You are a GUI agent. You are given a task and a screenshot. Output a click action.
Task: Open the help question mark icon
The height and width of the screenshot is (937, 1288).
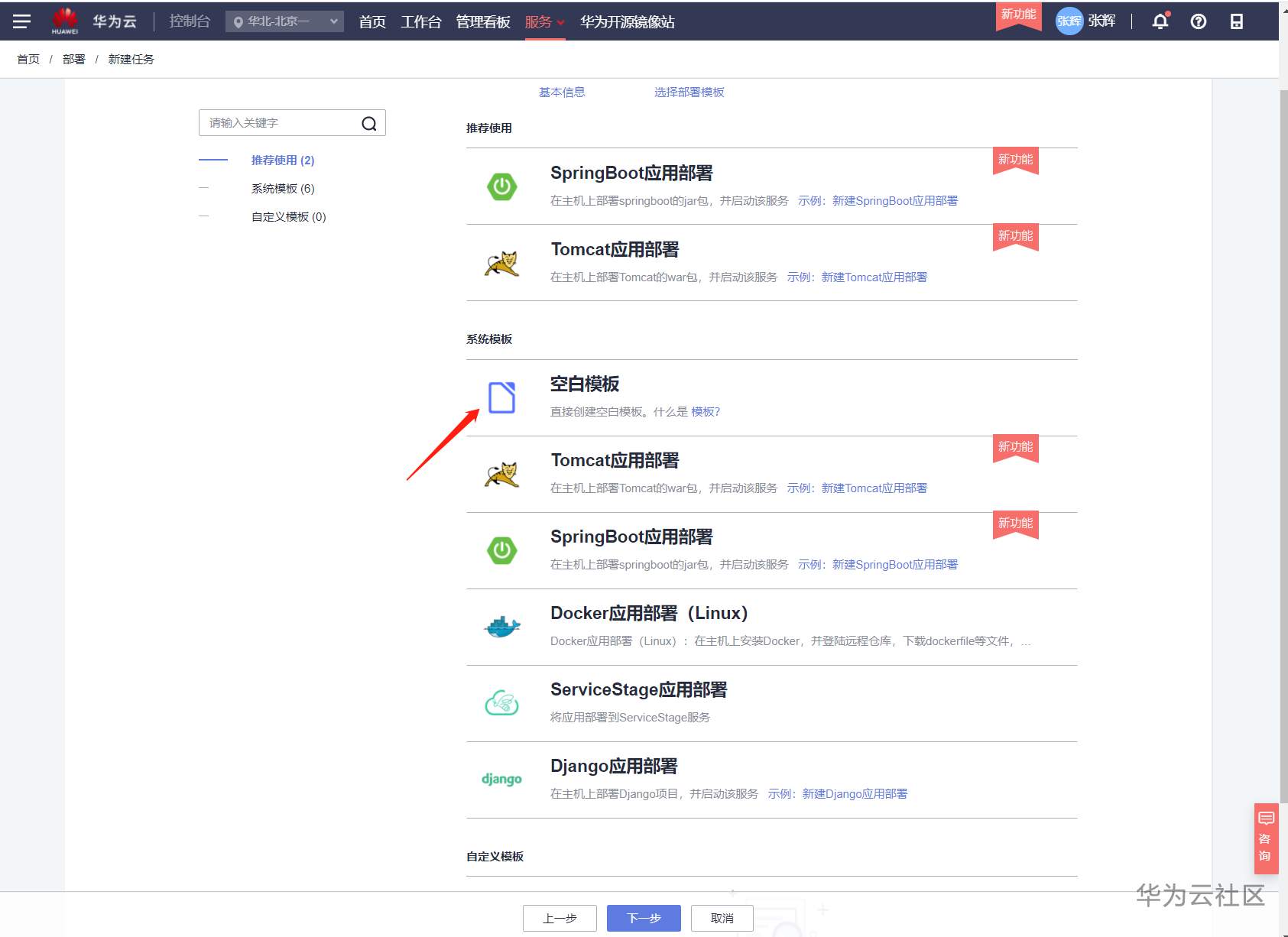click(x=1199, y=21)
